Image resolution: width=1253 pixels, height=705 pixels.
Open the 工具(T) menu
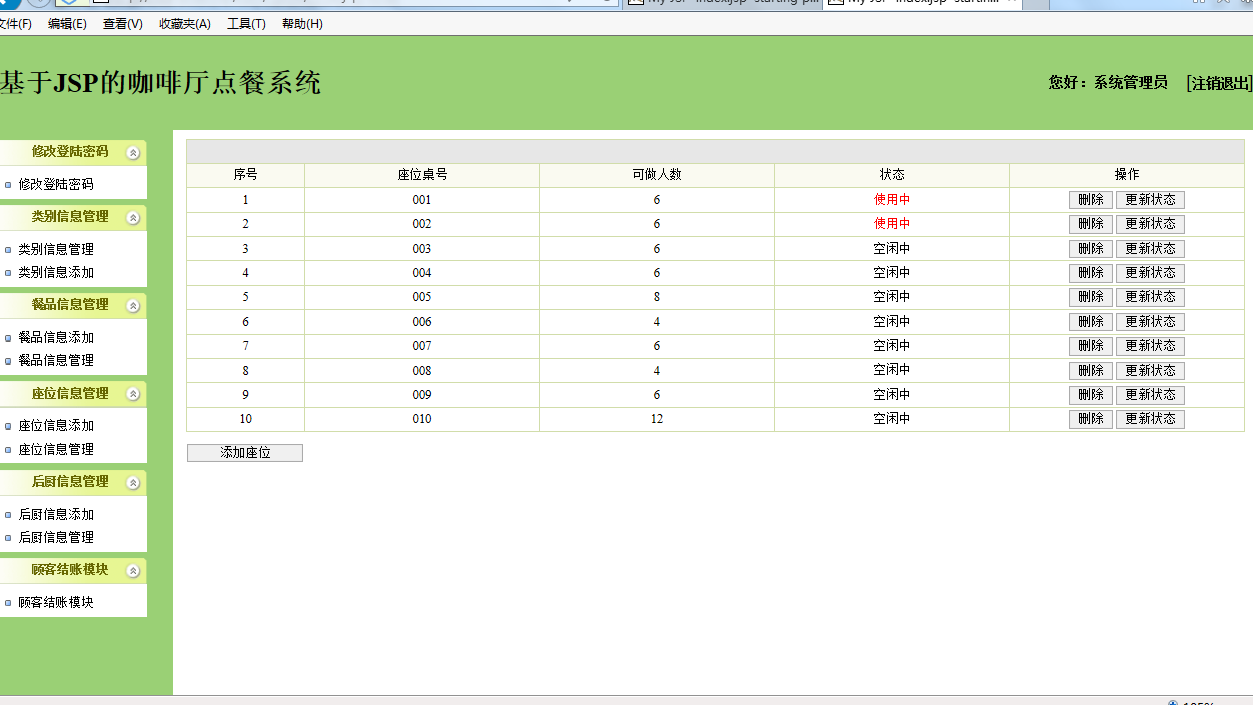246,24
